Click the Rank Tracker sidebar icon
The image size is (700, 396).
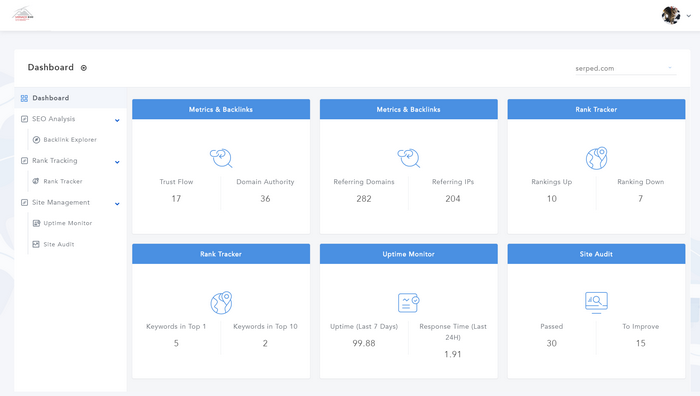(x=36, y=181)
